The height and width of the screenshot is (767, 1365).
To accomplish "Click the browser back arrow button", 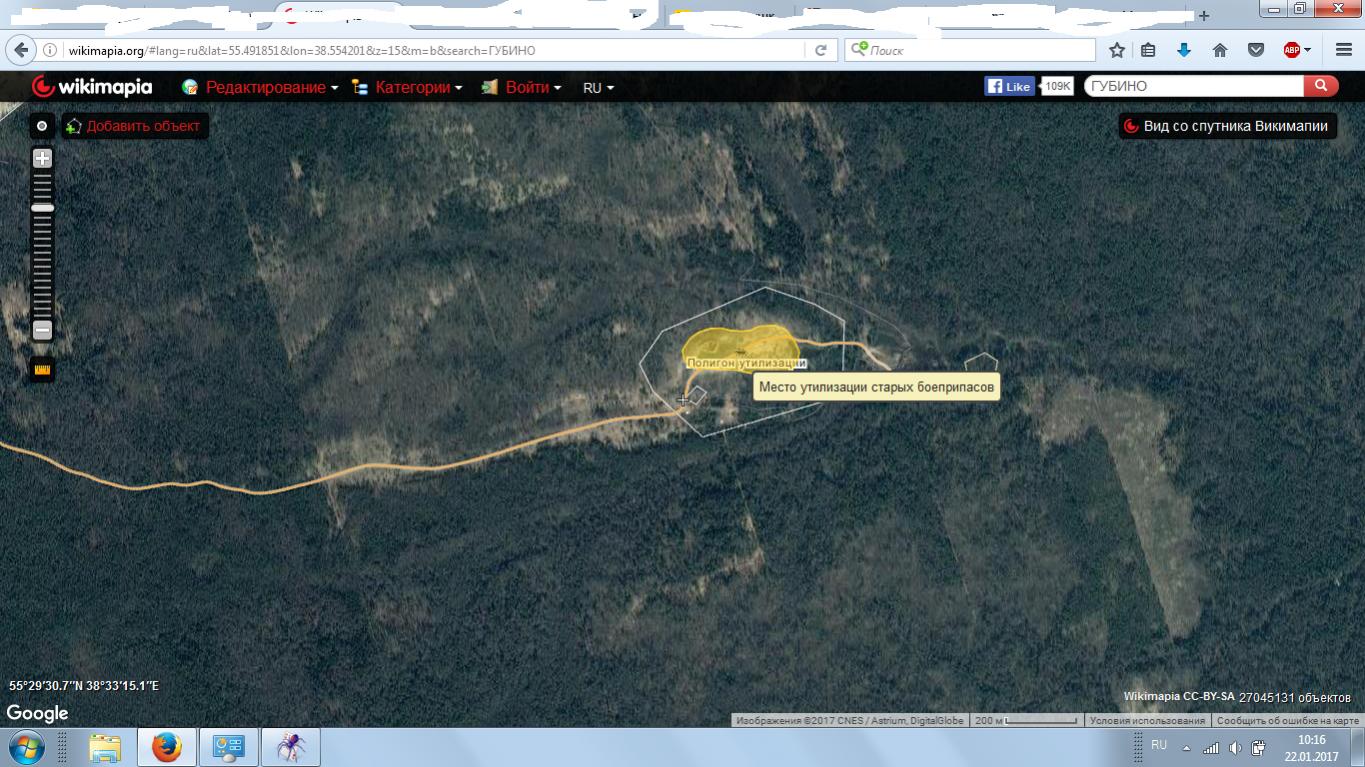I will click(21, 50).
